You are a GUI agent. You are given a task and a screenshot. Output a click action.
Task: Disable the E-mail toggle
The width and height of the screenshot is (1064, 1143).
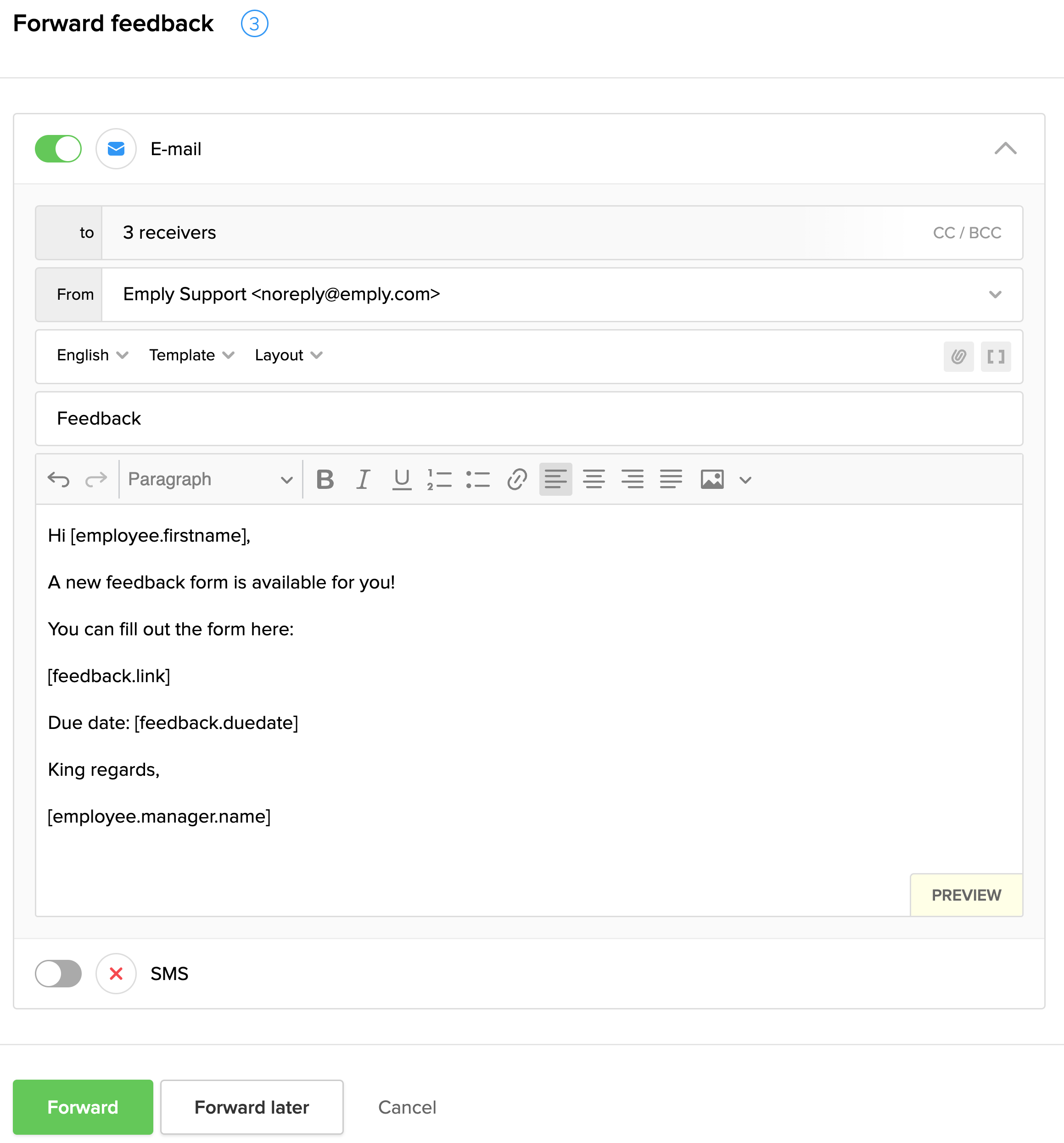[x=58, y=149]
